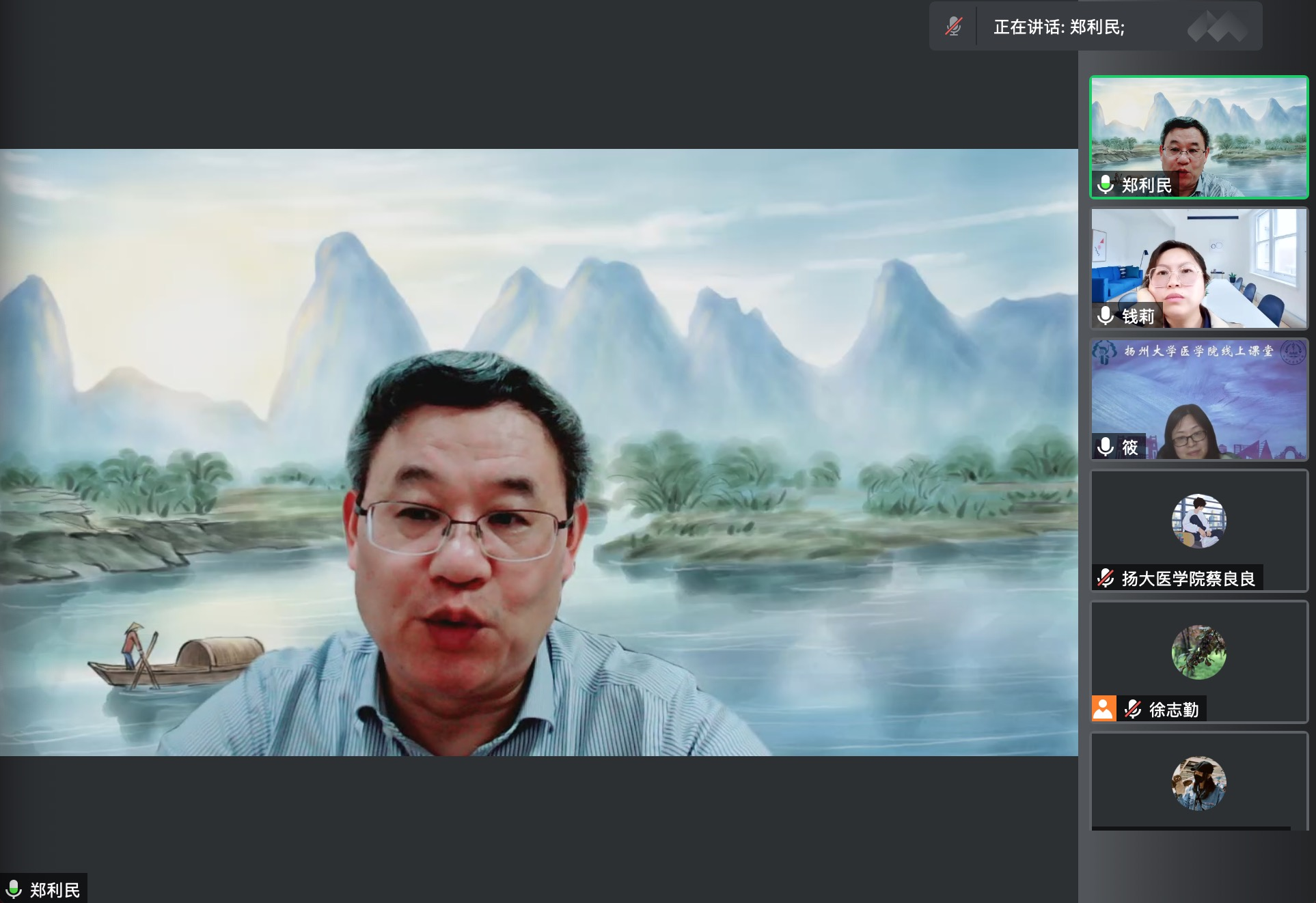Viewport: 1316px width, 903px height.
Task: Click the mic icon next to 钱莉
Action: [x=1106, y=316]
